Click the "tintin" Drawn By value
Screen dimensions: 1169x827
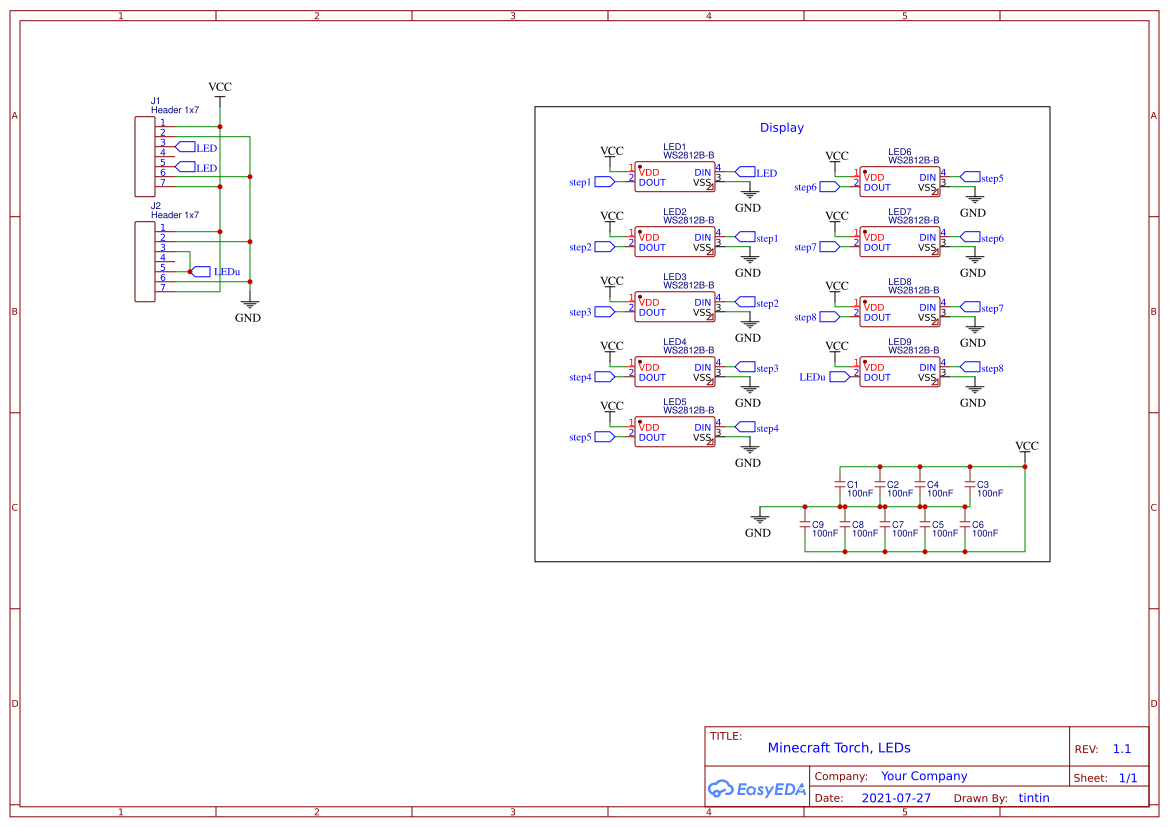point(1034,798)
